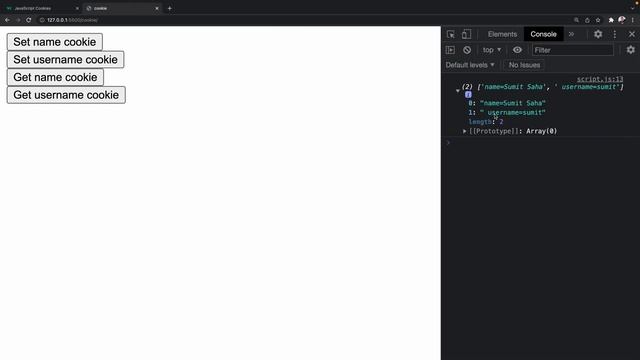This screenshot has height=360, width=640.
Task: Open the tab search chevron
Action: [x=633, y=8]
